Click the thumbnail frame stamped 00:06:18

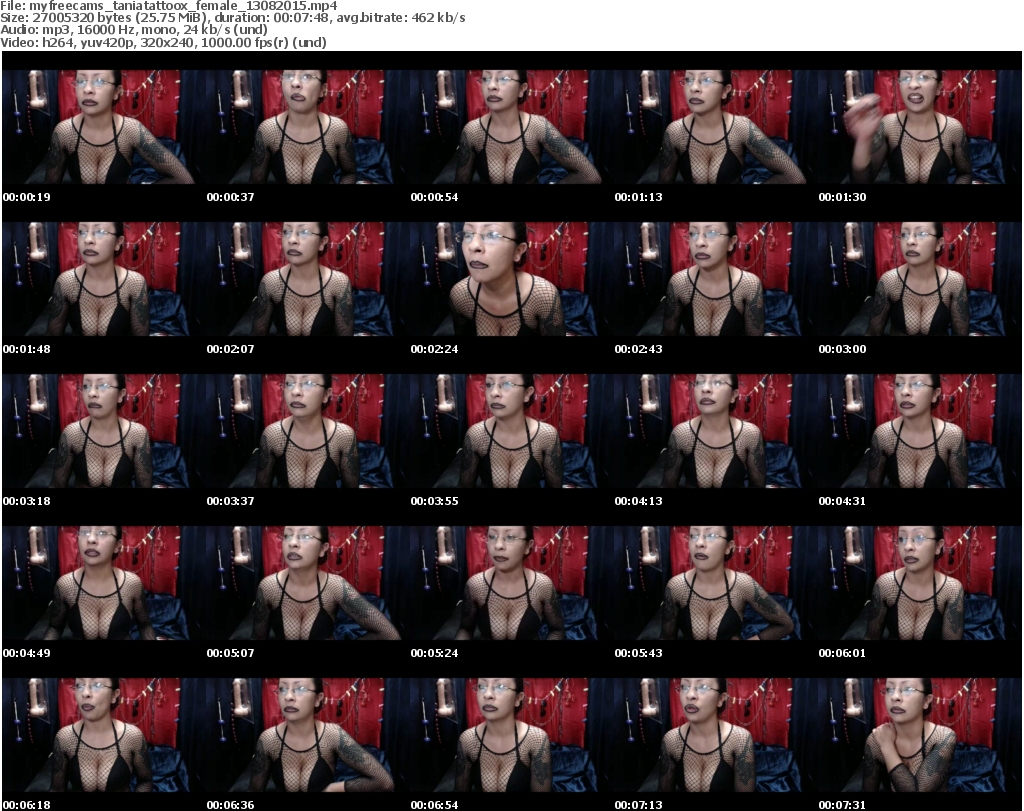pyautogui.click(x=104, y=735)
